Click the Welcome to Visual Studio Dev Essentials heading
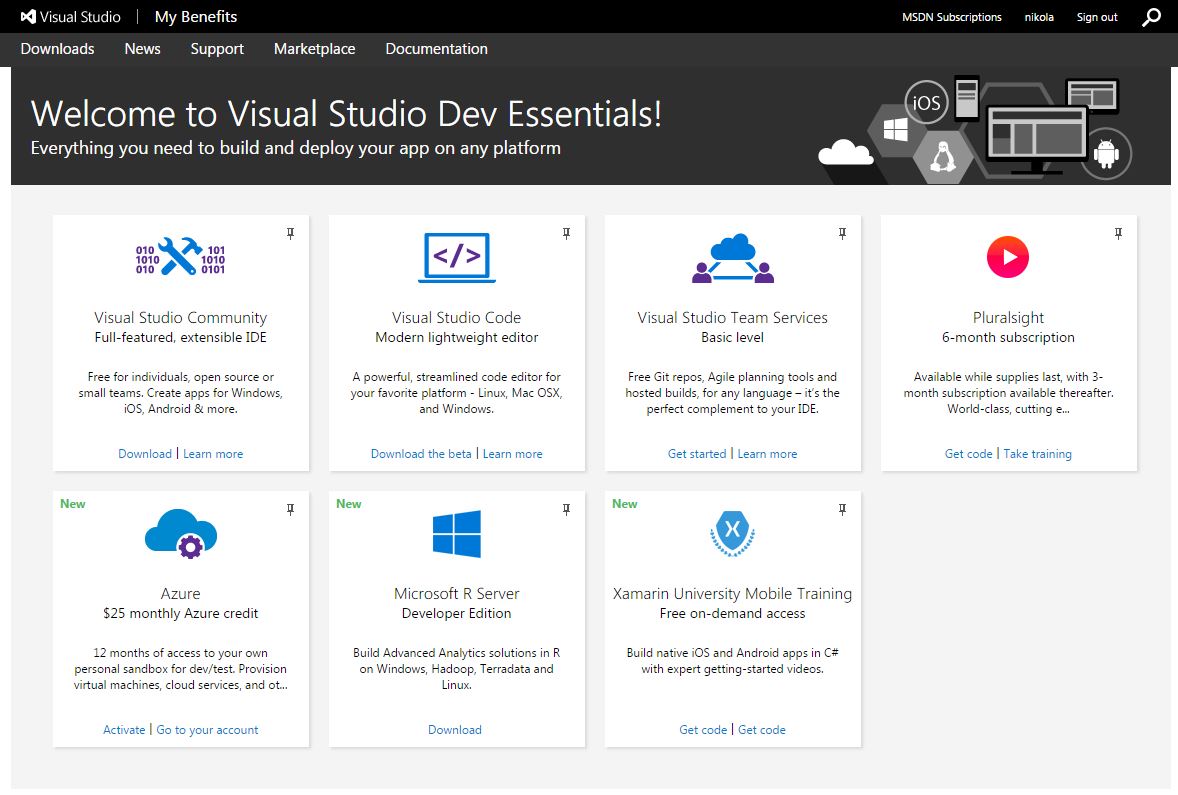This screenshot has width=1178, height=795. 346,114
